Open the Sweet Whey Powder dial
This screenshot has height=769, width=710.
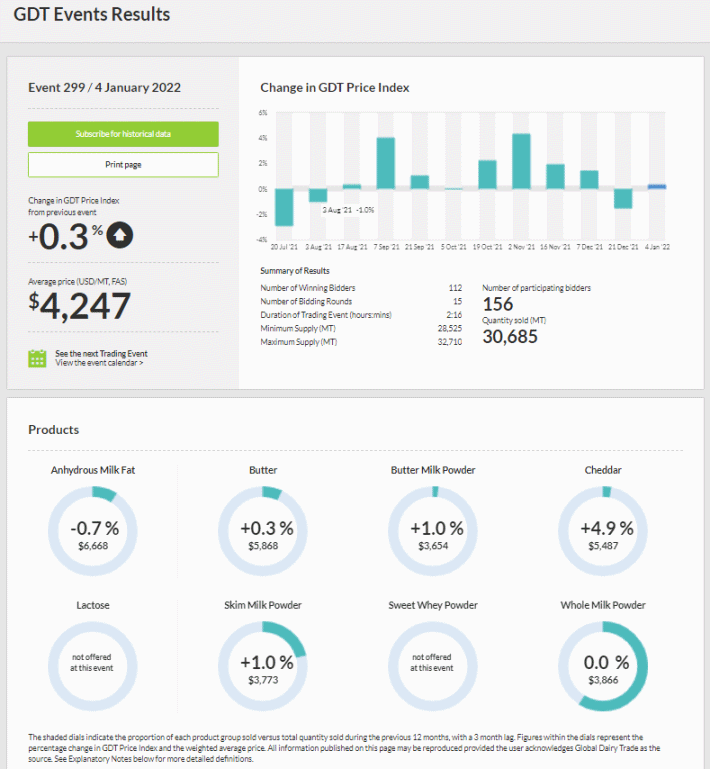click(433, 666)
